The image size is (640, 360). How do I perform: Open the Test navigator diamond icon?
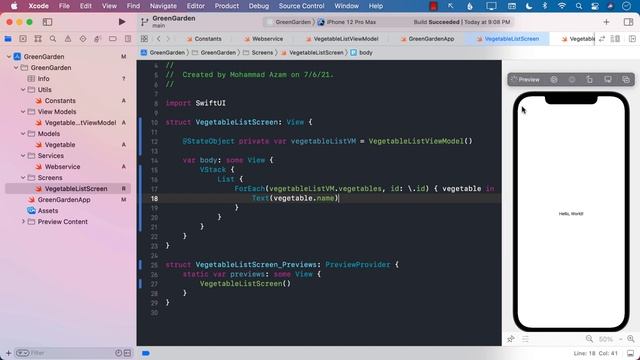[x=83, y=39]
